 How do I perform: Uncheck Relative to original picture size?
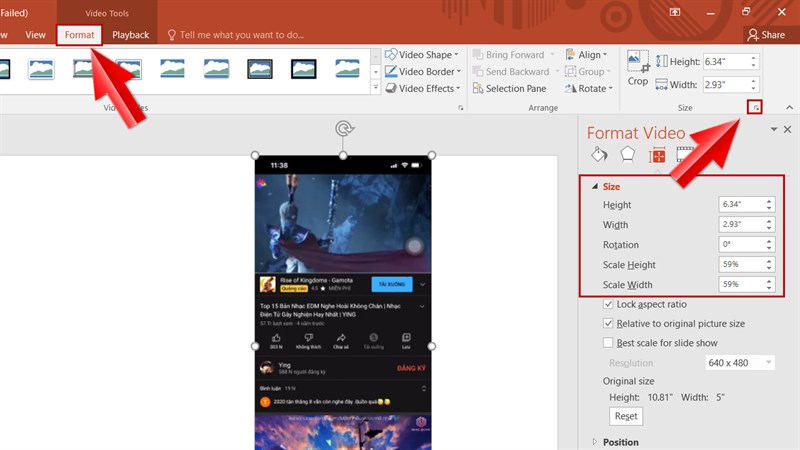(x=608, y=323)
